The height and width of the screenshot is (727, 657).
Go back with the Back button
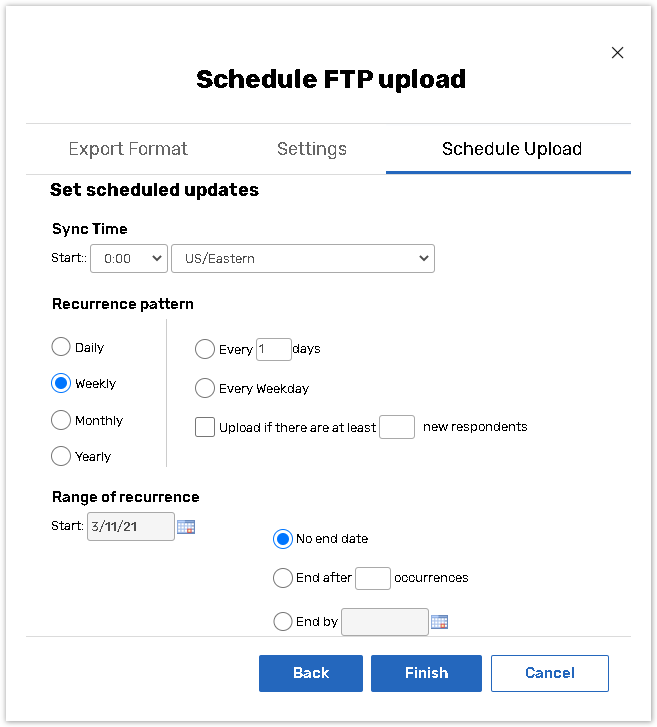click(311, 673)
